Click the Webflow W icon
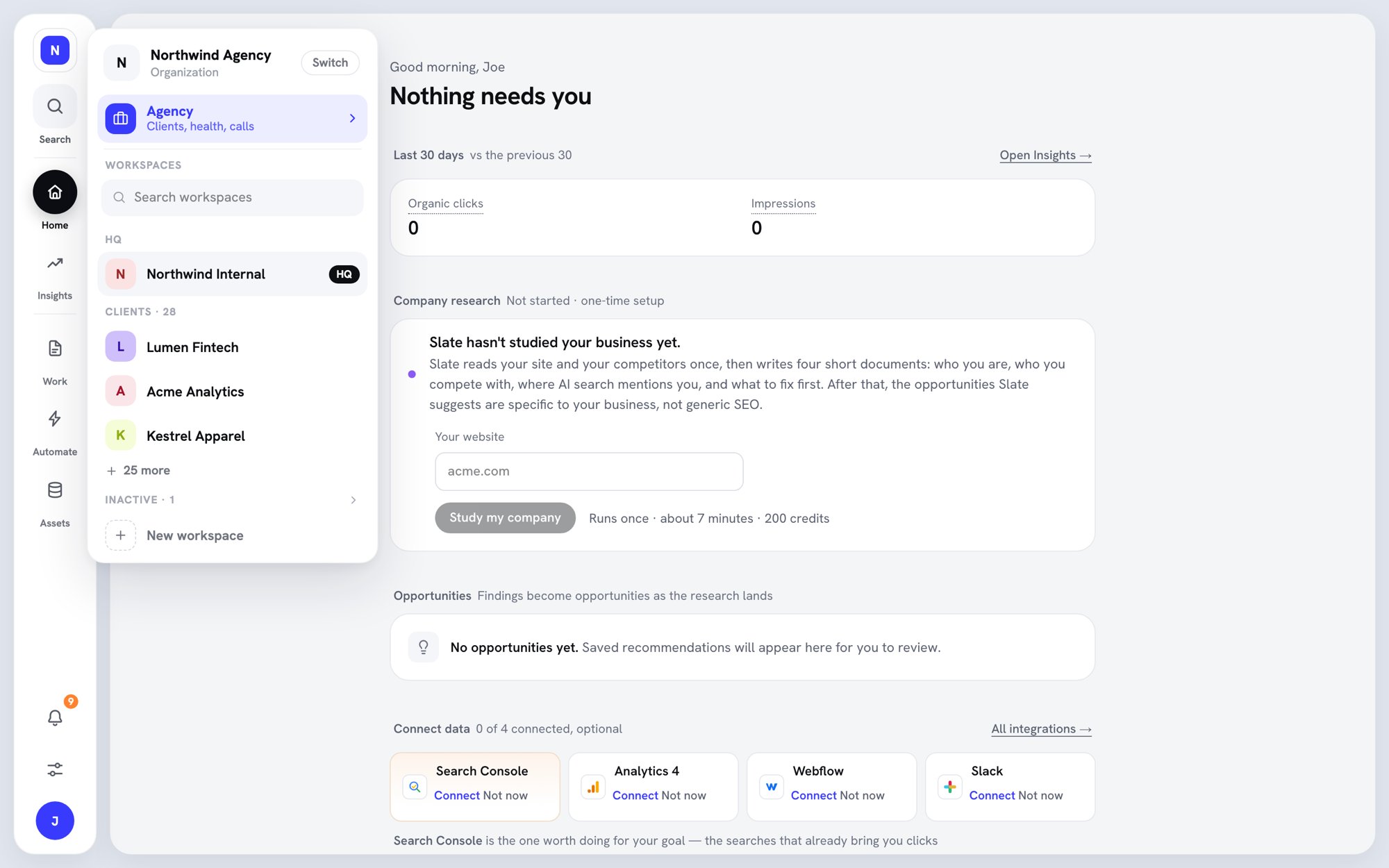The width and height of the screenshot is (1389, 868). (772, 787)
